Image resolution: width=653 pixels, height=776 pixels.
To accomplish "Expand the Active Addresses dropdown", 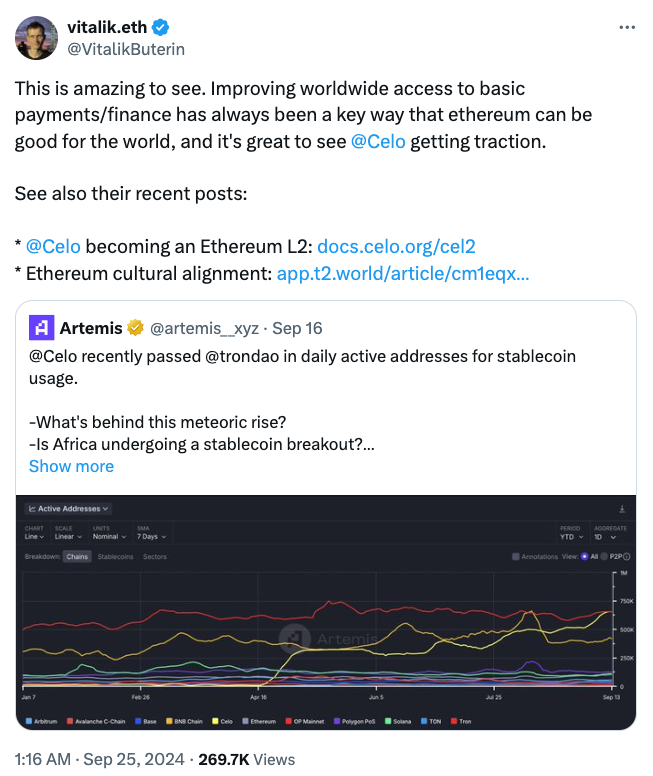I will (68, 509).
